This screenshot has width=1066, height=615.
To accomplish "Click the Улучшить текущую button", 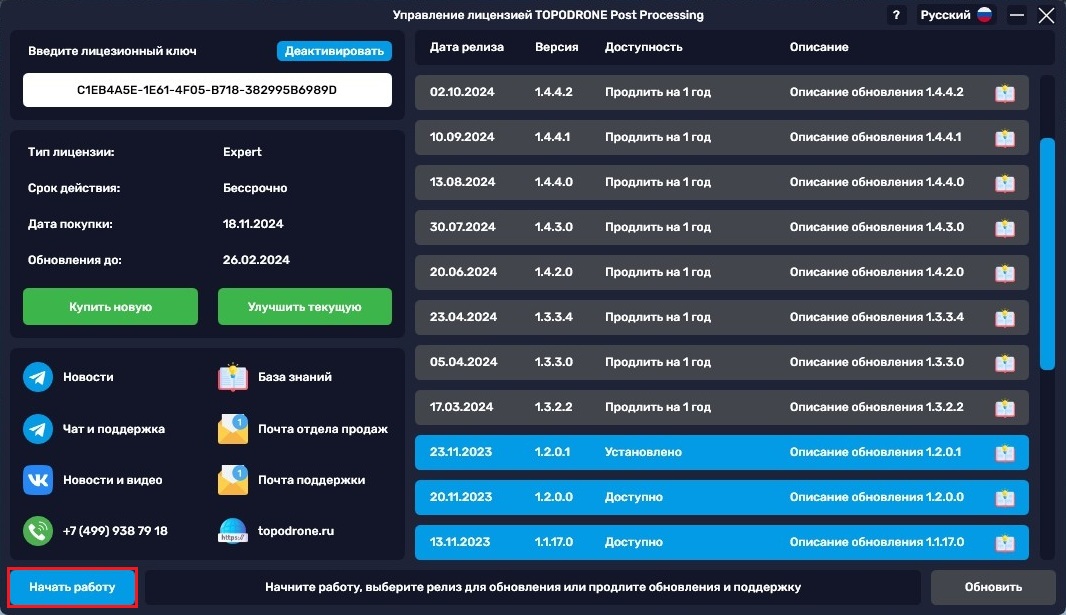I will [305, 306].
